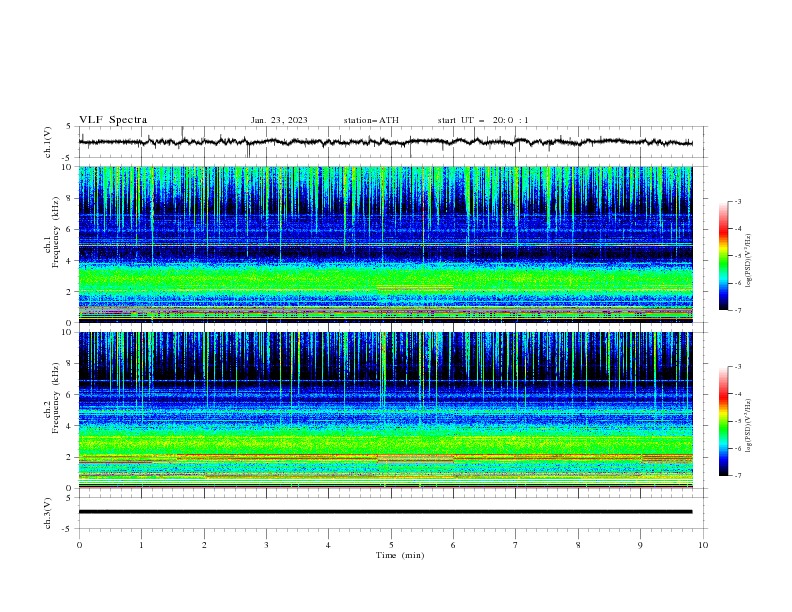Click the time axis tick label "7"

516,545
